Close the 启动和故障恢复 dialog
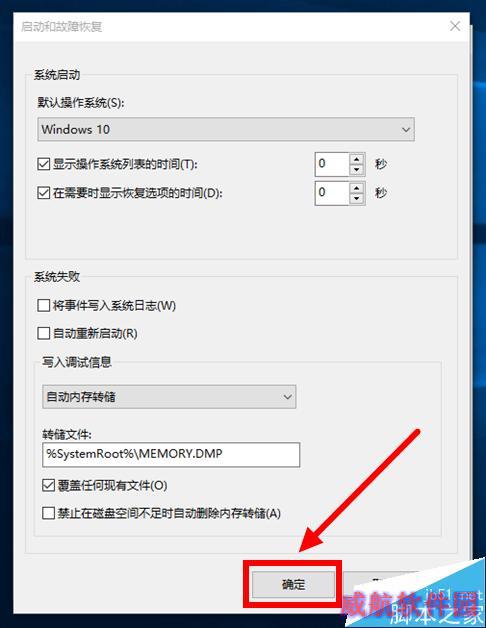The width and height of the screenshot is (486, 628). coord(455,26)
